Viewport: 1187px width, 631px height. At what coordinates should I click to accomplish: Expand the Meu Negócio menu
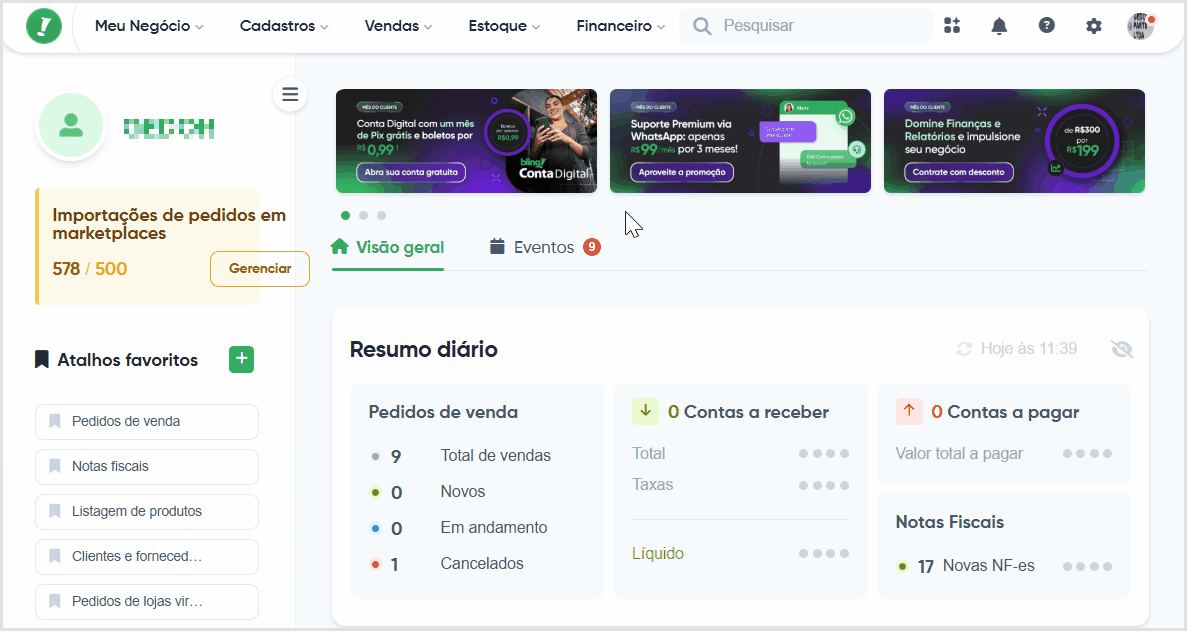pos(149,26)
